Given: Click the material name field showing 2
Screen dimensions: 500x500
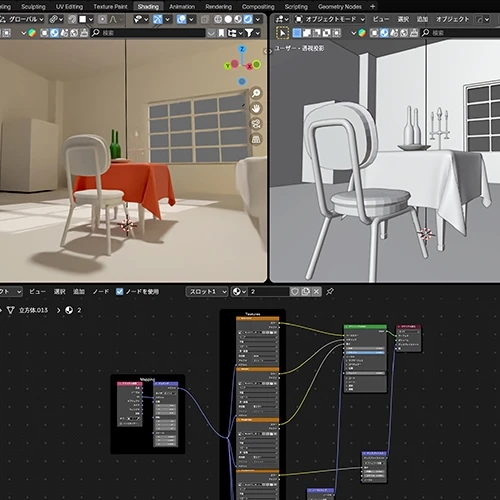Looking at the screenshot, I should 269,292.
